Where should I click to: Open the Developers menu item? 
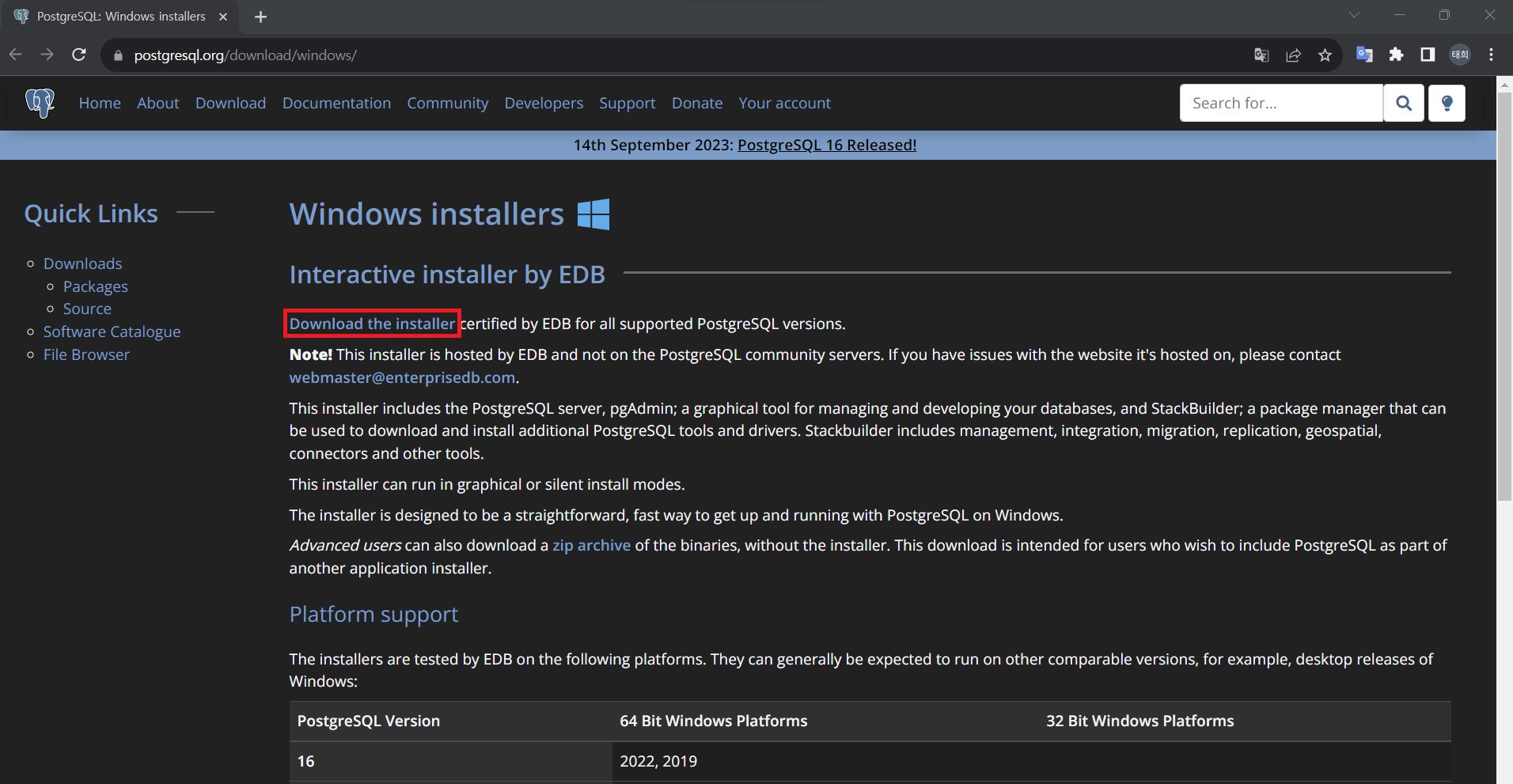click(544, 103)
